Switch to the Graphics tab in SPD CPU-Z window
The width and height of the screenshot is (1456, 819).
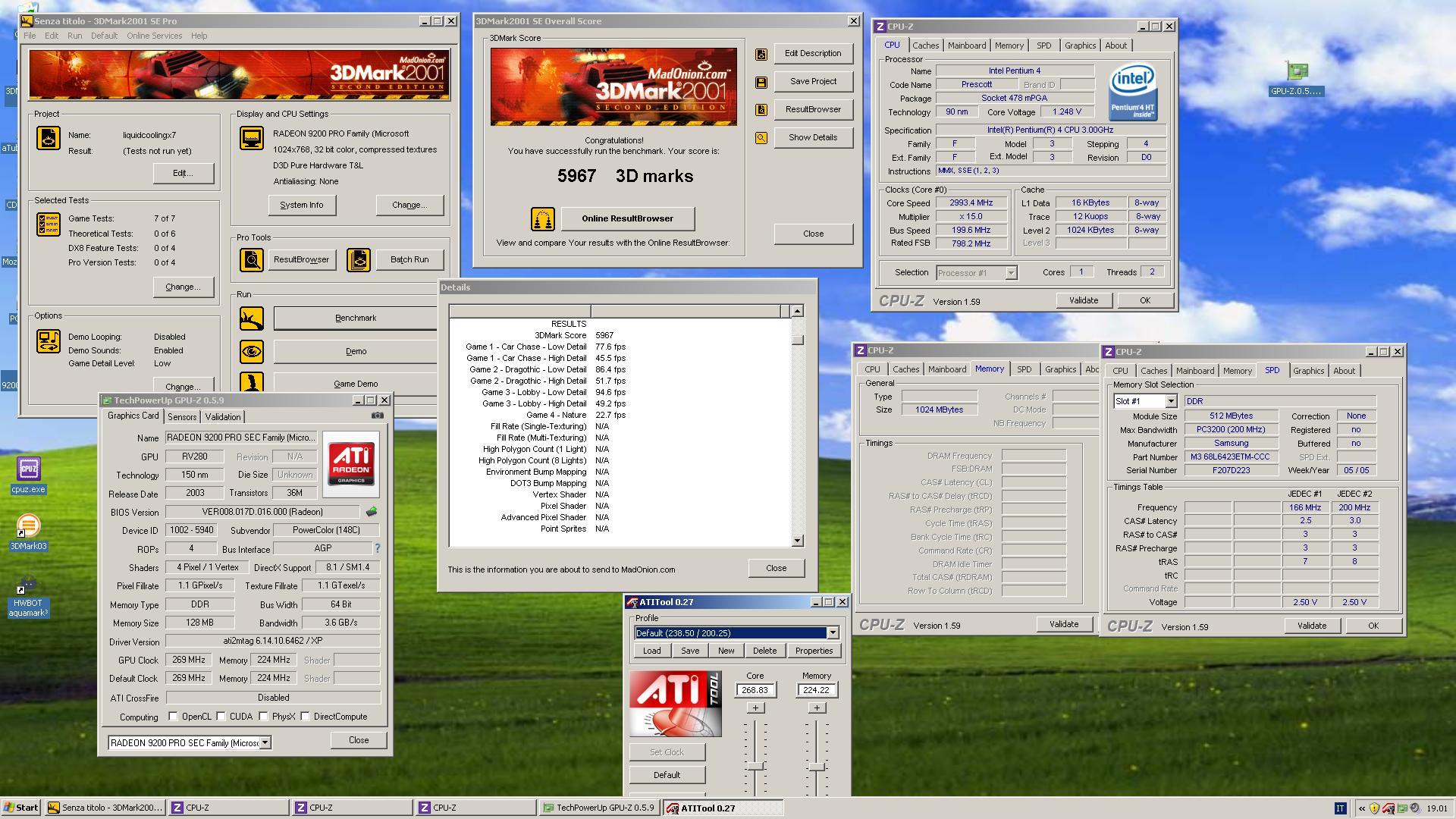pyautogui.click(x=1308, y=371)
